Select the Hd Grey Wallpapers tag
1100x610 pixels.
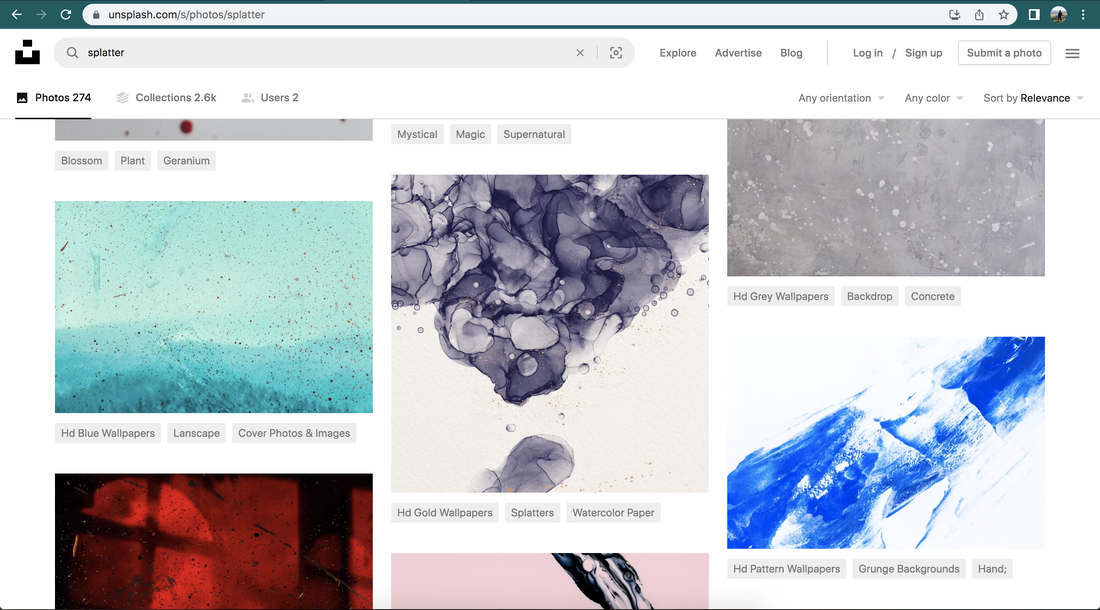[781, 296]
